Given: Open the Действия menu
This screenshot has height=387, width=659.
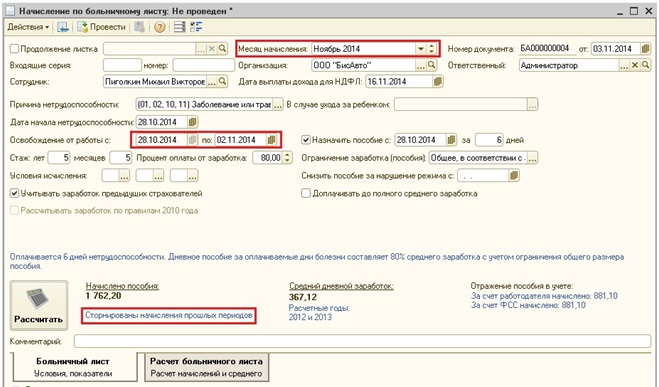Looking at the screenshot, I should pos(28,27).
